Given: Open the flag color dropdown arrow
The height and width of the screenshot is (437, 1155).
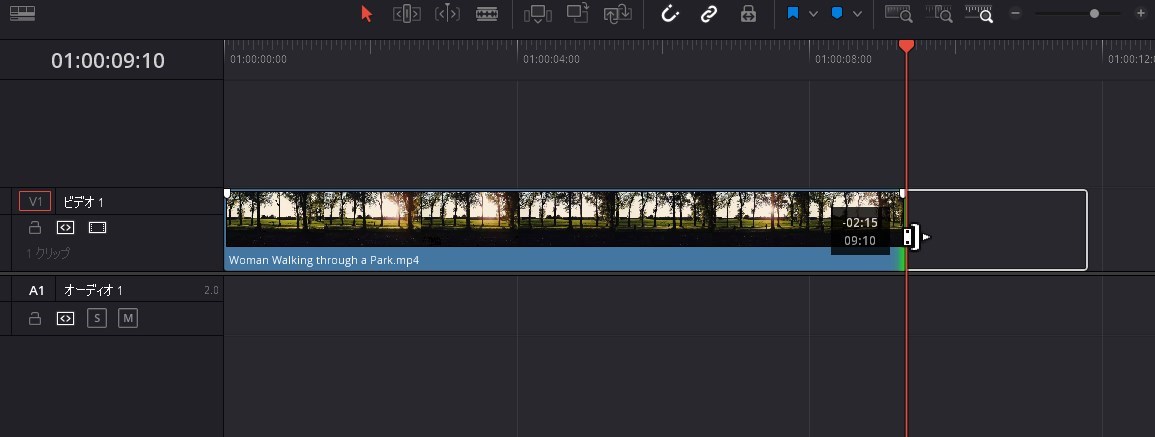Looking at the screenshot, I should point(813,13).
